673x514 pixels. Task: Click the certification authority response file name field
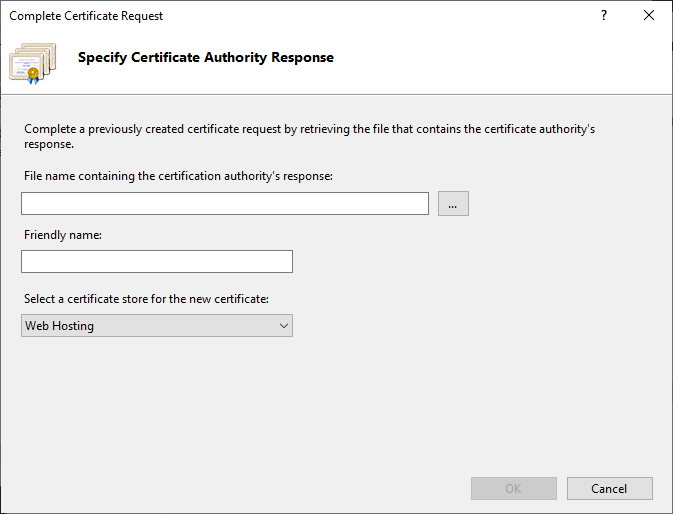pos(225,204)
